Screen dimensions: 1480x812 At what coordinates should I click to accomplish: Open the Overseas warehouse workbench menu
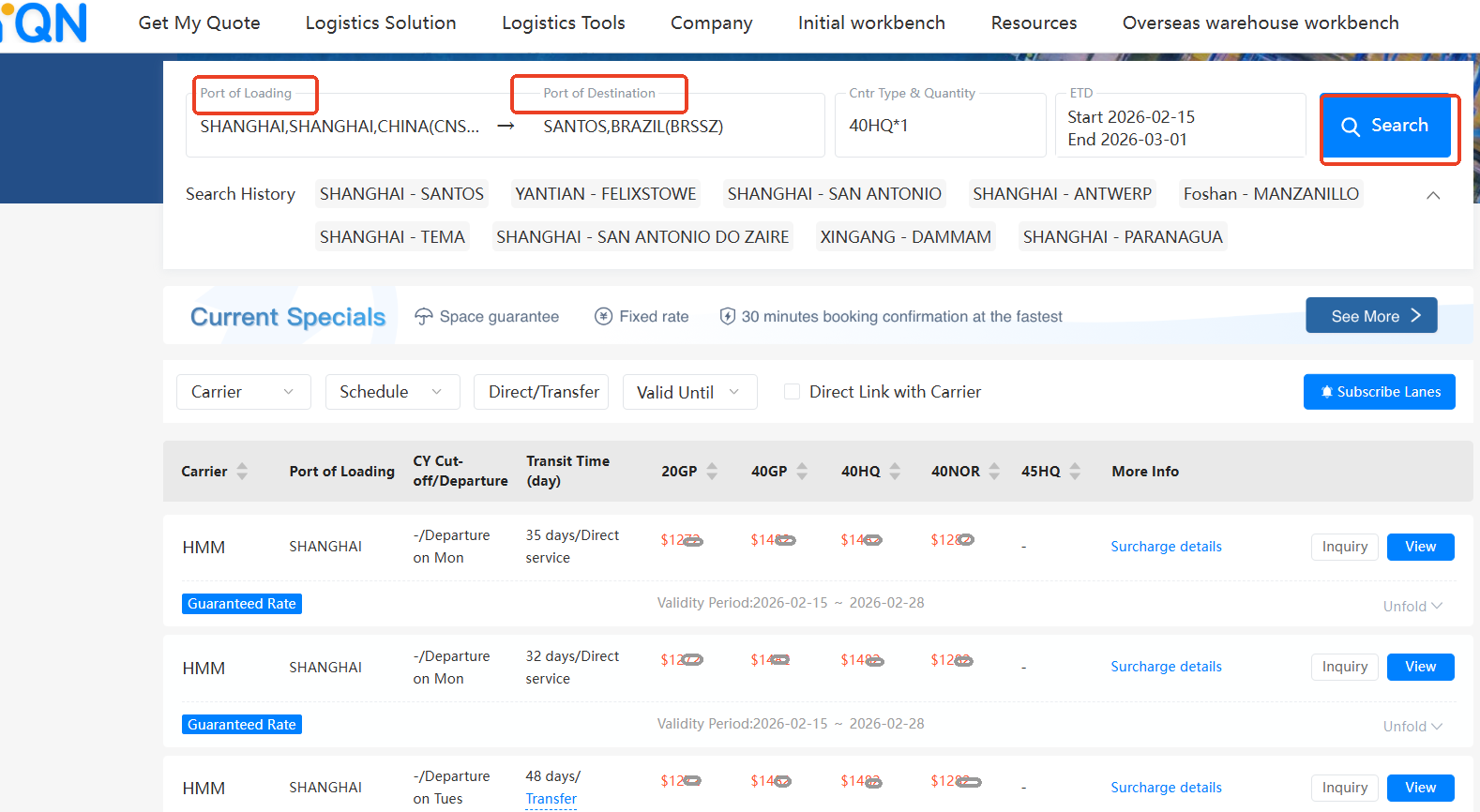(x=1260, y=23)
